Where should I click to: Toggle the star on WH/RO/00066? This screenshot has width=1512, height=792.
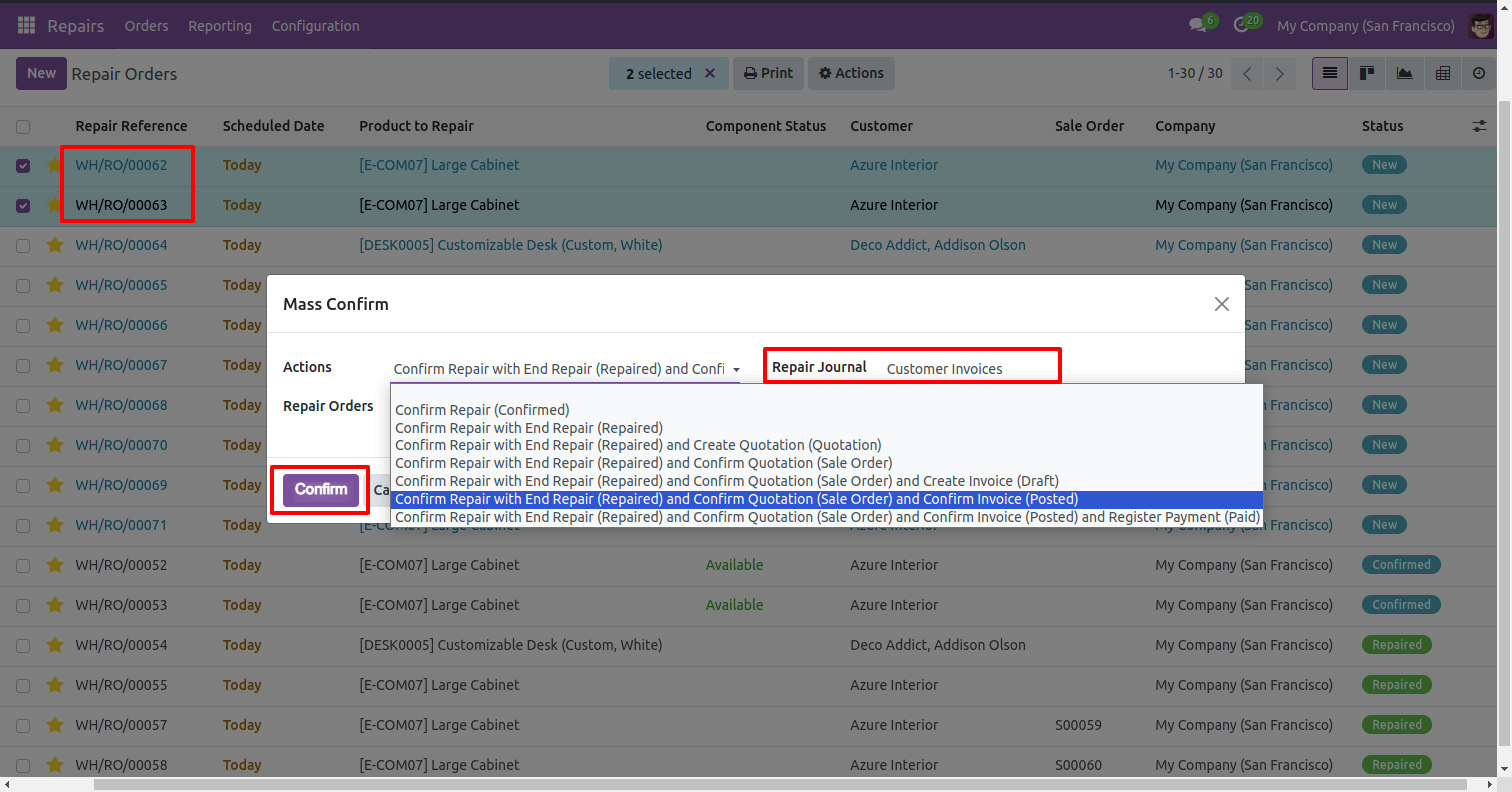coord(55,325)
